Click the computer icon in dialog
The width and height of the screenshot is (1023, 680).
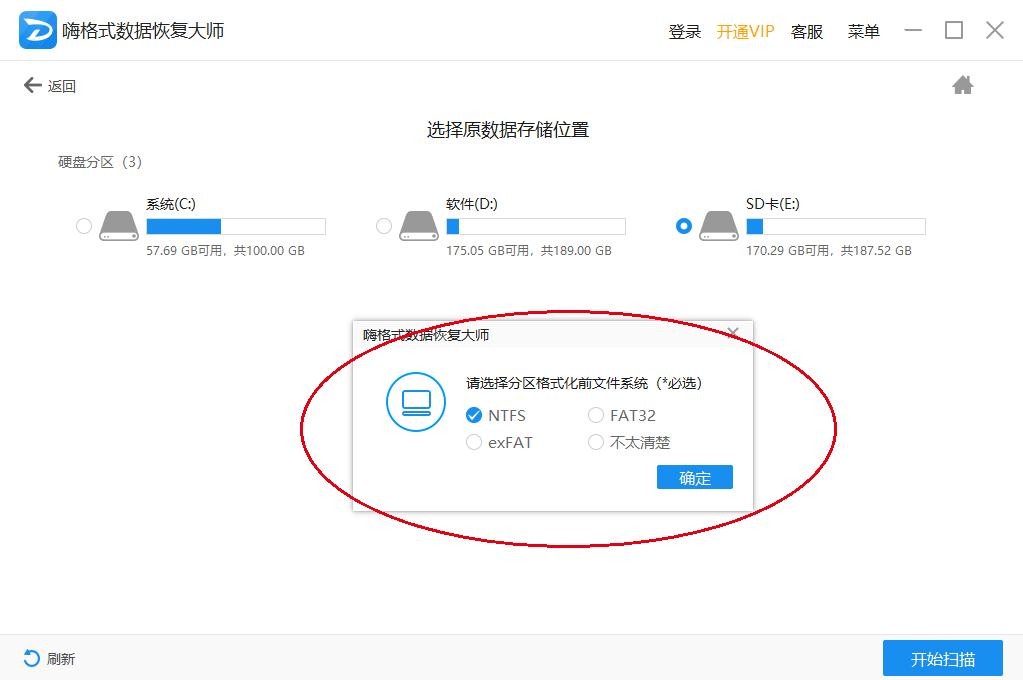416,402
